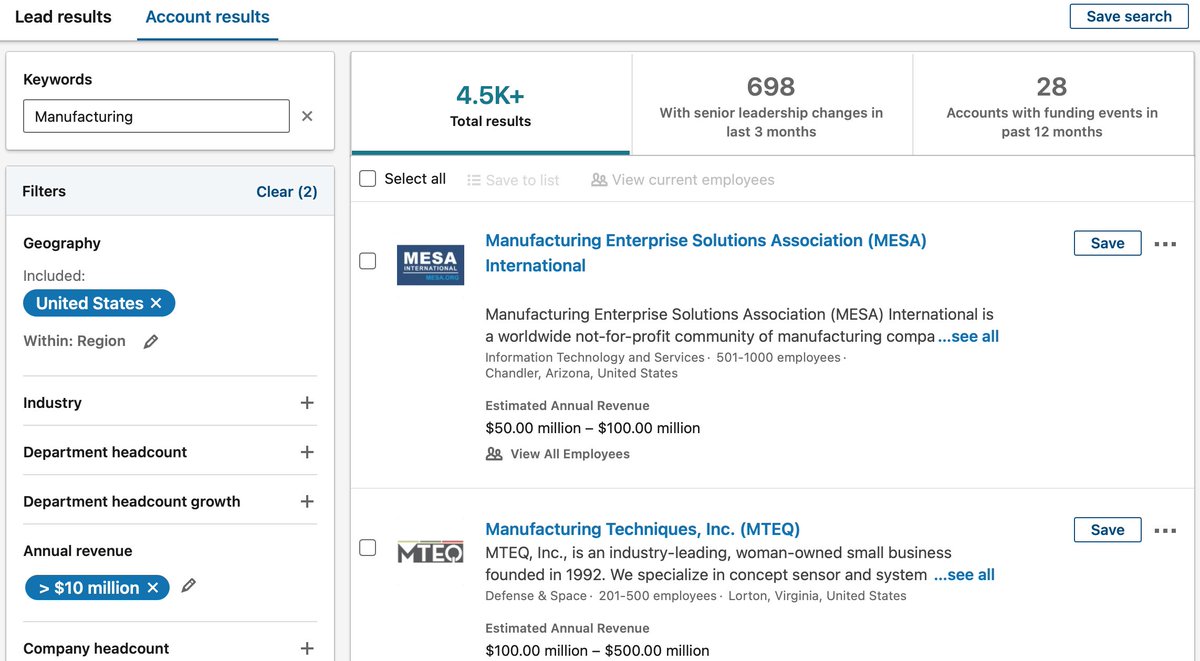Viewport: 1200px width, 661px height.
Task: Open more options for MTEQ result
Action: (1165, 531)
